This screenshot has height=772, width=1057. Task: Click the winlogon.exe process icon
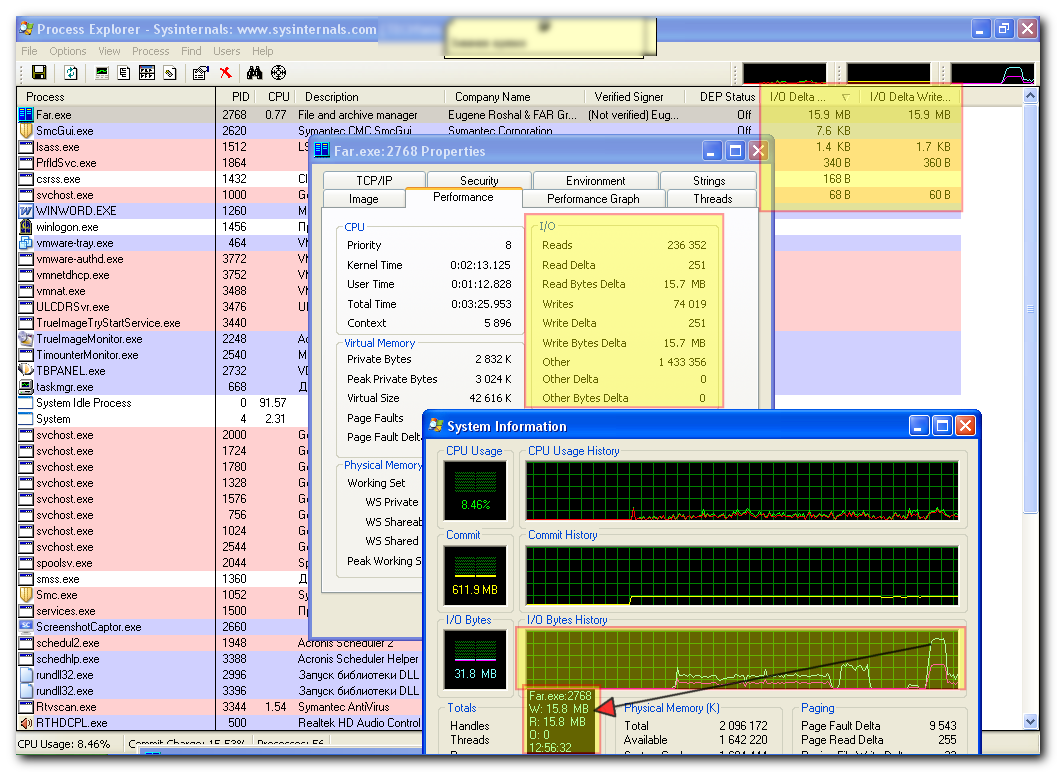pyautogui.click(x=26, y=227)
